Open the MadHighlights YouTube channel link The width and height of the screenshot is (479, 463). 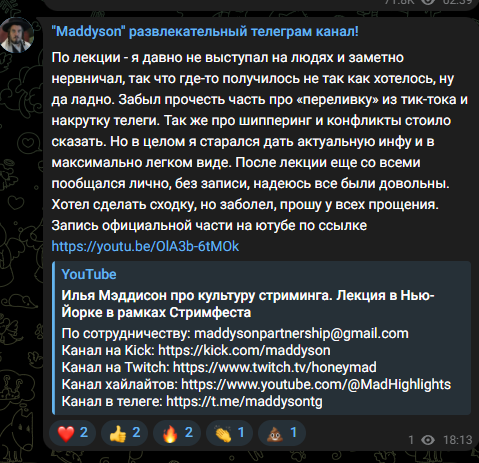[316, 384]
